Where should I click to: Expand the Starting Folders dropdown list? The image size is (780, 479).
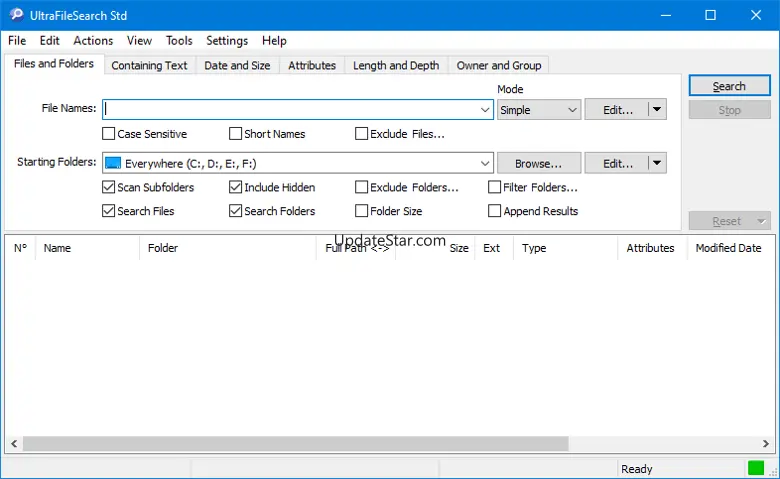tap(485, 163)
